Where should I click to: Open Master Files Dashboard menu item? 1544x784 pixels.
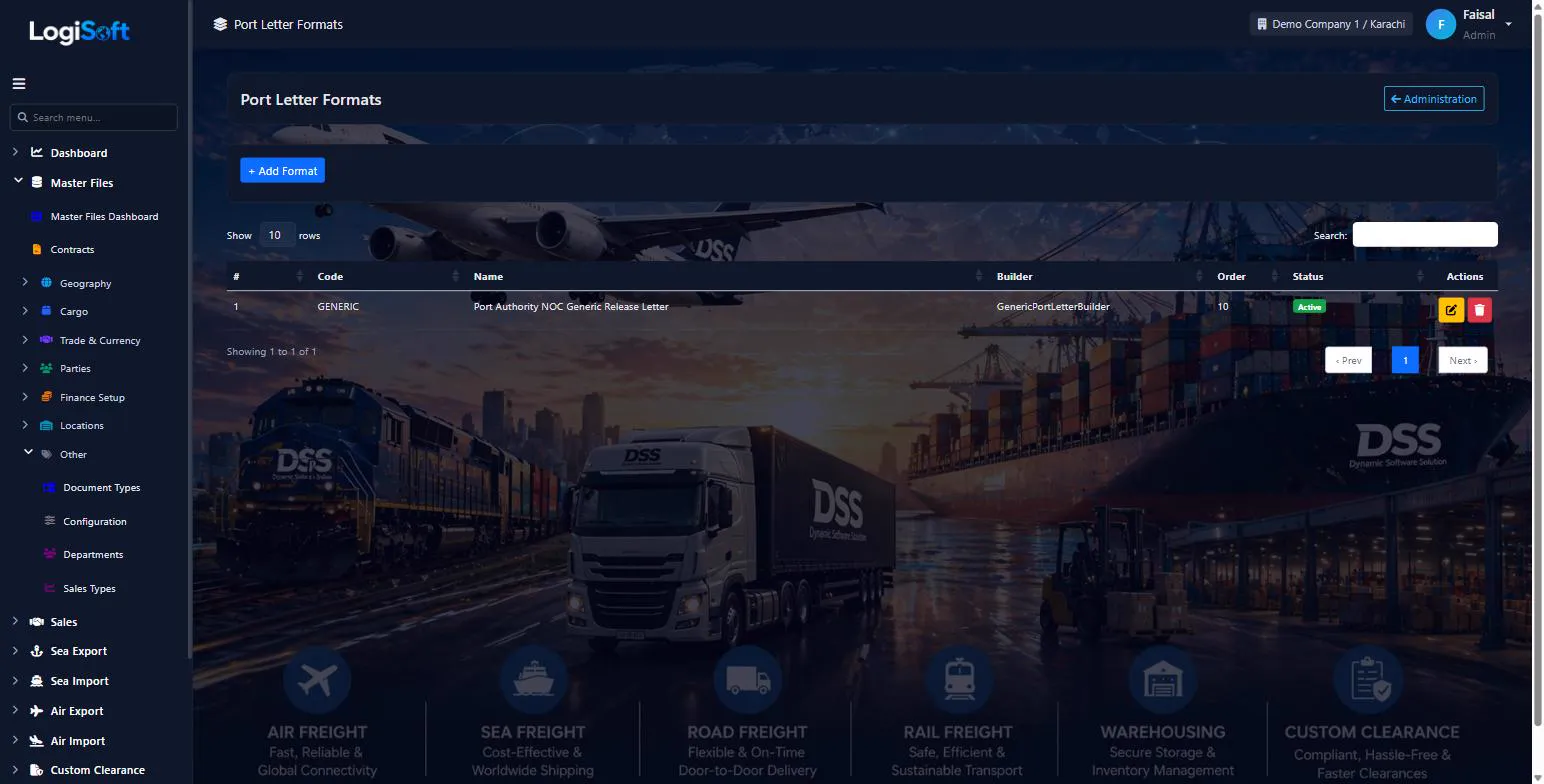click(104, 216)
